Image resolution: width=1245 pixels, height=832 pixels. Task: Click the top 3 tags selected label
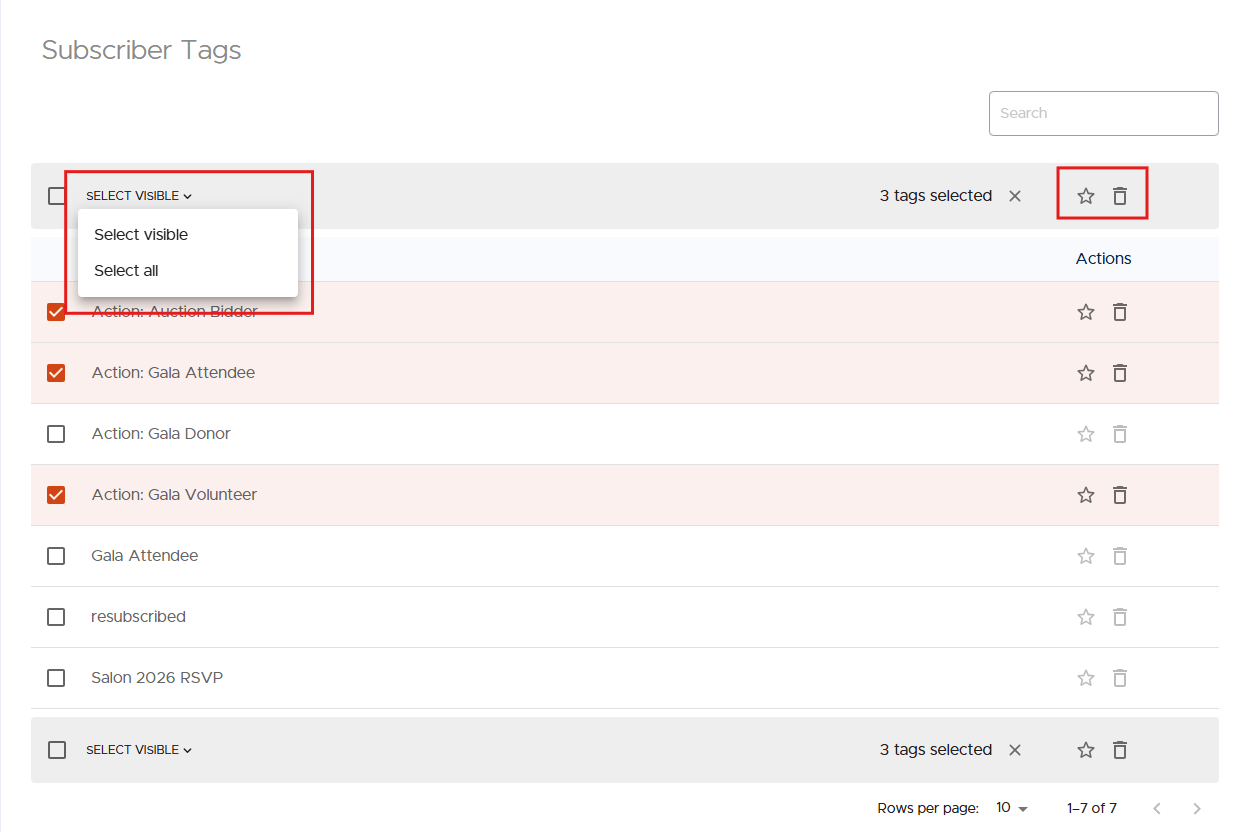(936, 196)
